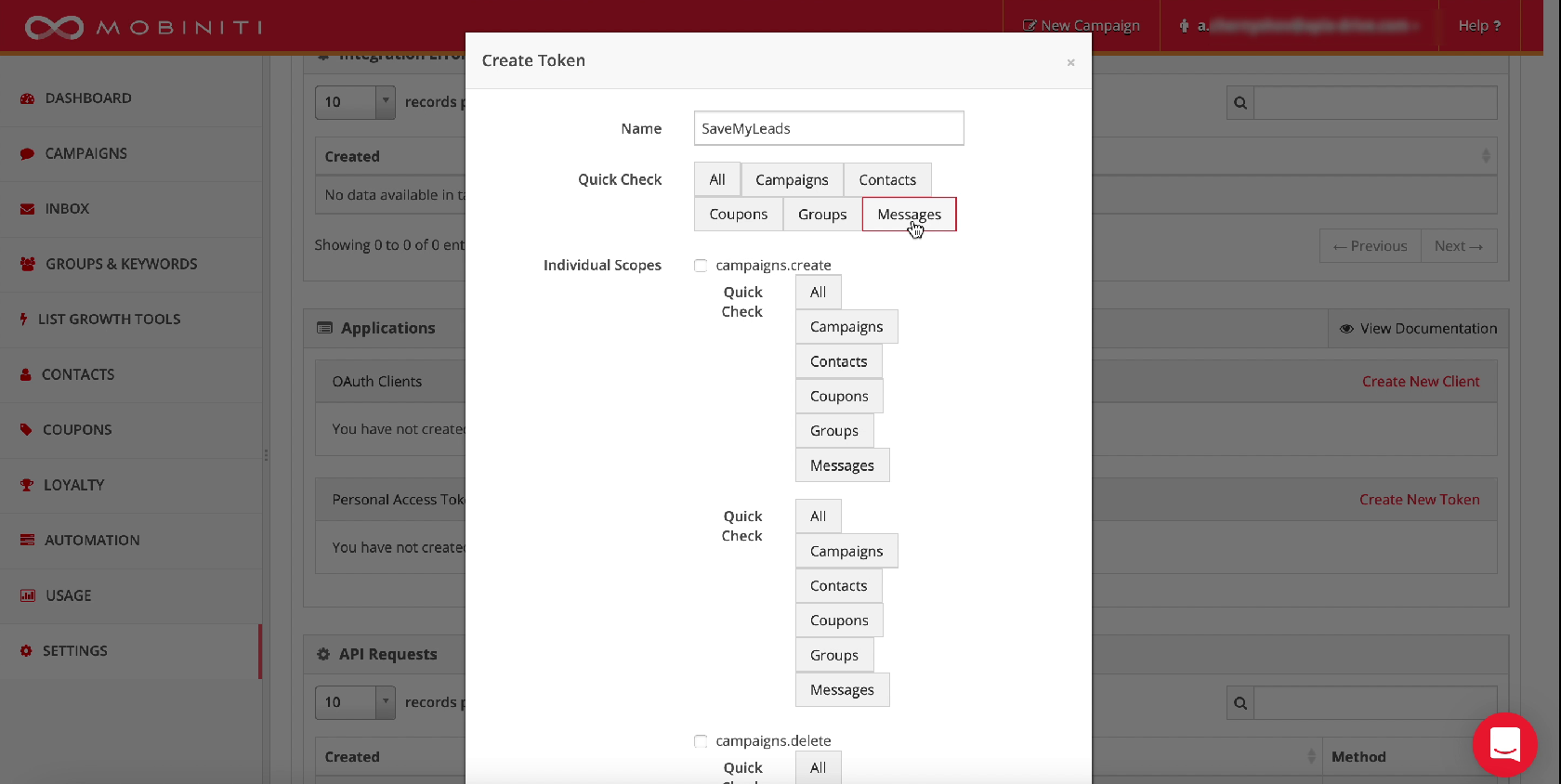Click the sidebar Contacts person icon
The image size is (1561, 784).
[x=26, y=374]
